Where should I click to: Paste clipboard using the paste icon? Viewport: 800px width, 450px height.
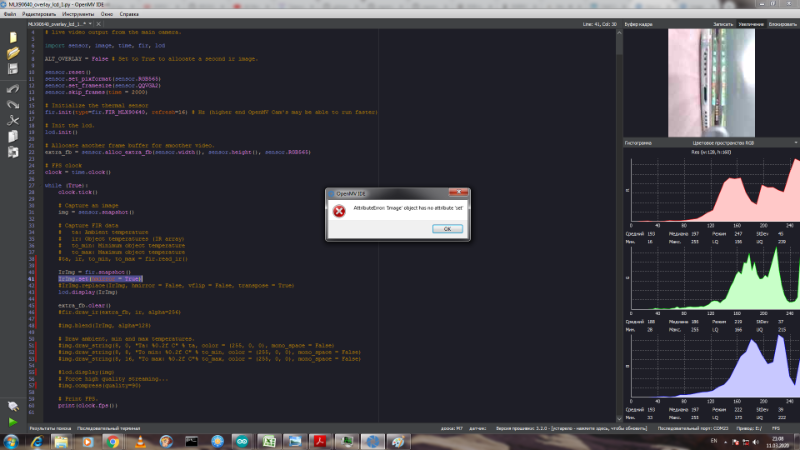[13, 152]
